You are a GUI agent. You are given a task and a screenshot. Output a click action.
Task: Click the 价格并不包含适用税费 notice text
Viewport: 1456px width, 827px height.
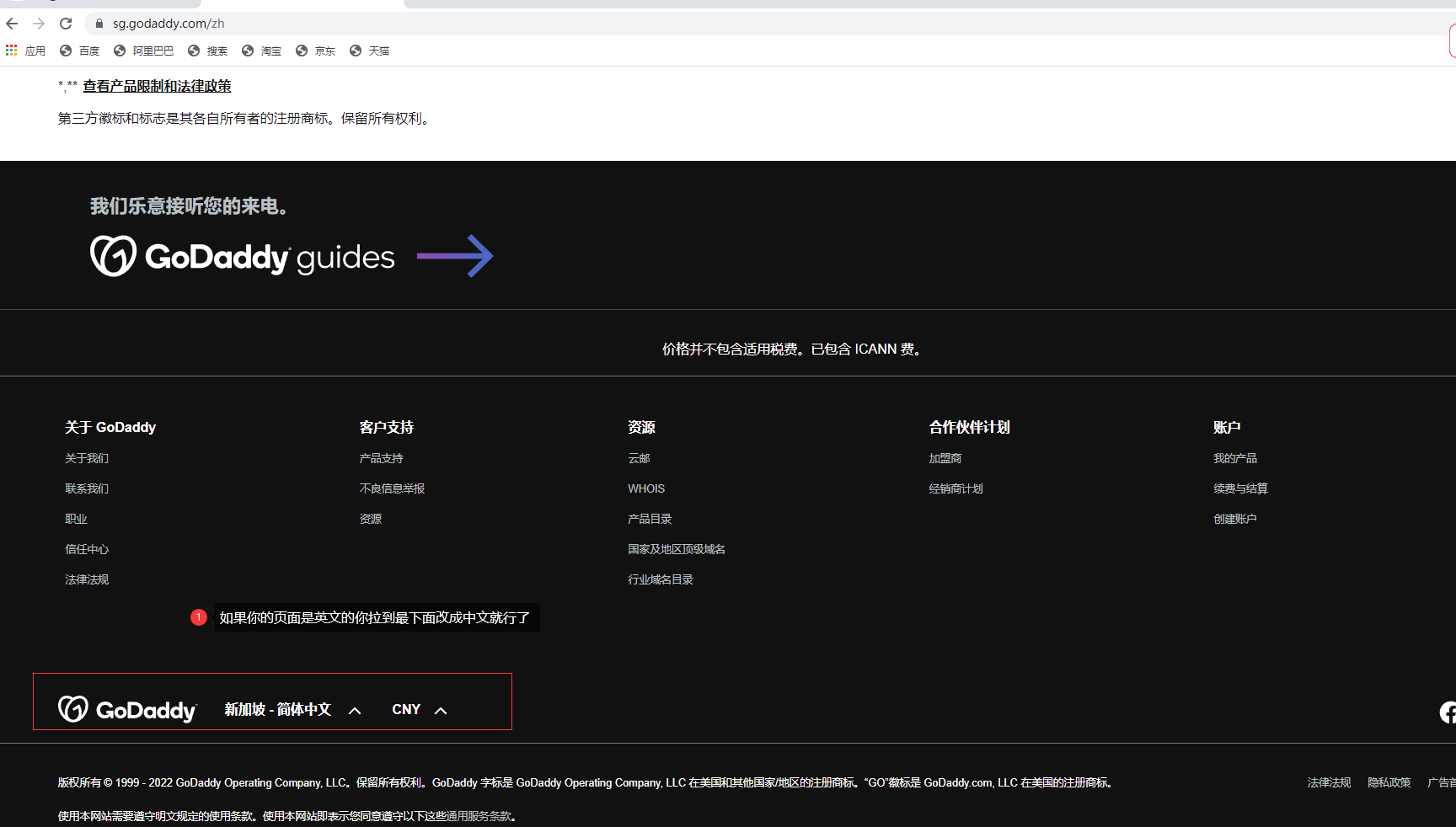[793, 349]
